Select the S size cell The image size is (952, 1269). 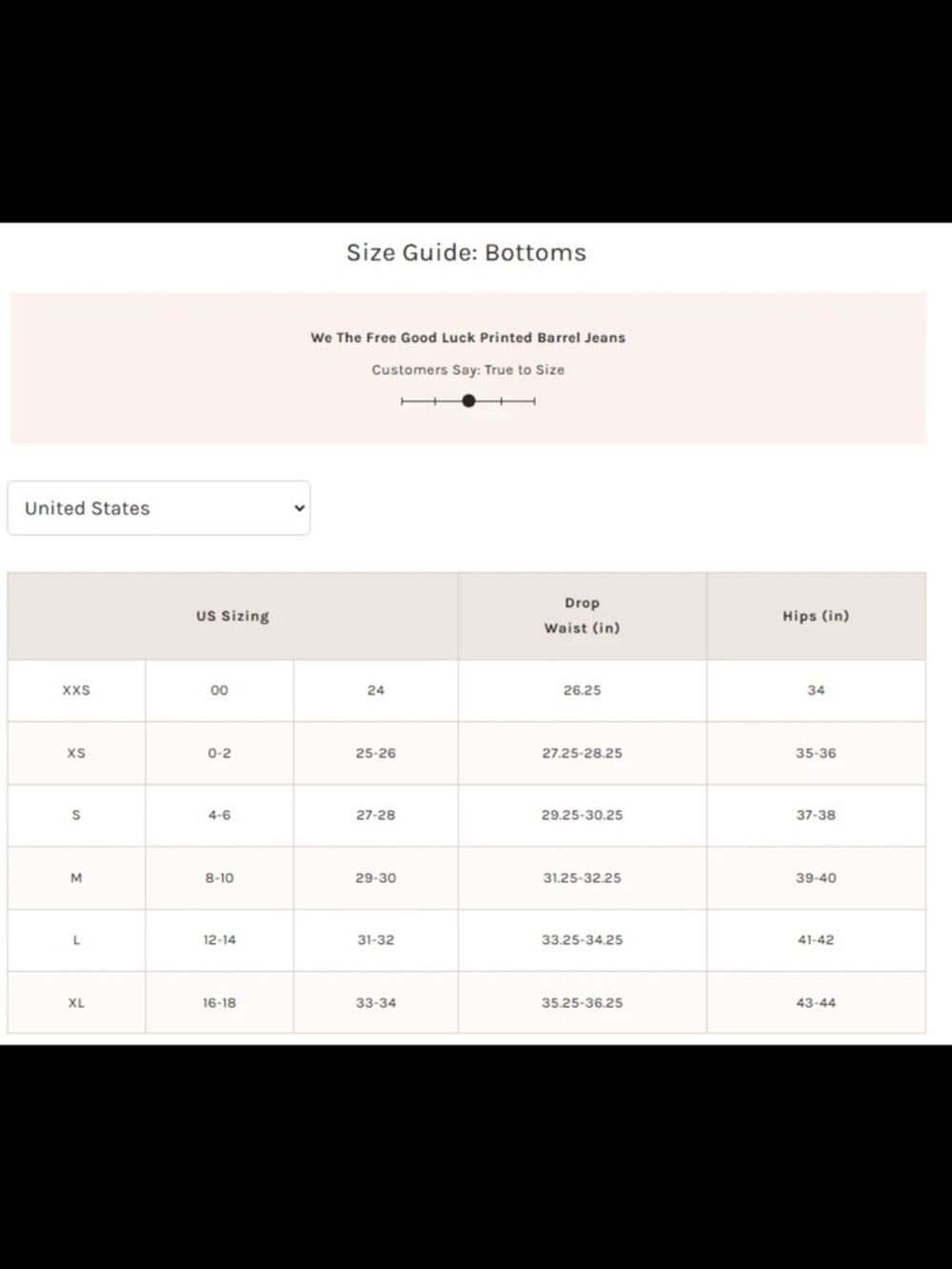click(76, 815)
